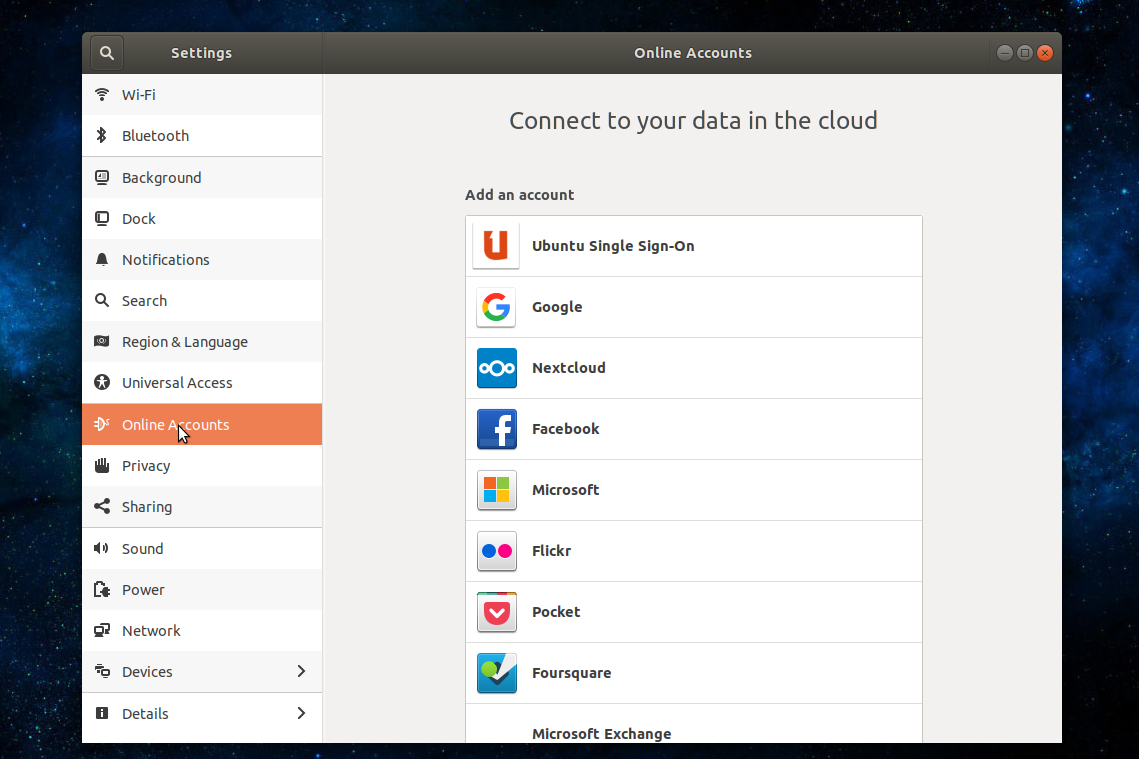Click the Google G logo
Viewport: 1139px width, 759px height.
pyautogui.click(x=496, y=307)
